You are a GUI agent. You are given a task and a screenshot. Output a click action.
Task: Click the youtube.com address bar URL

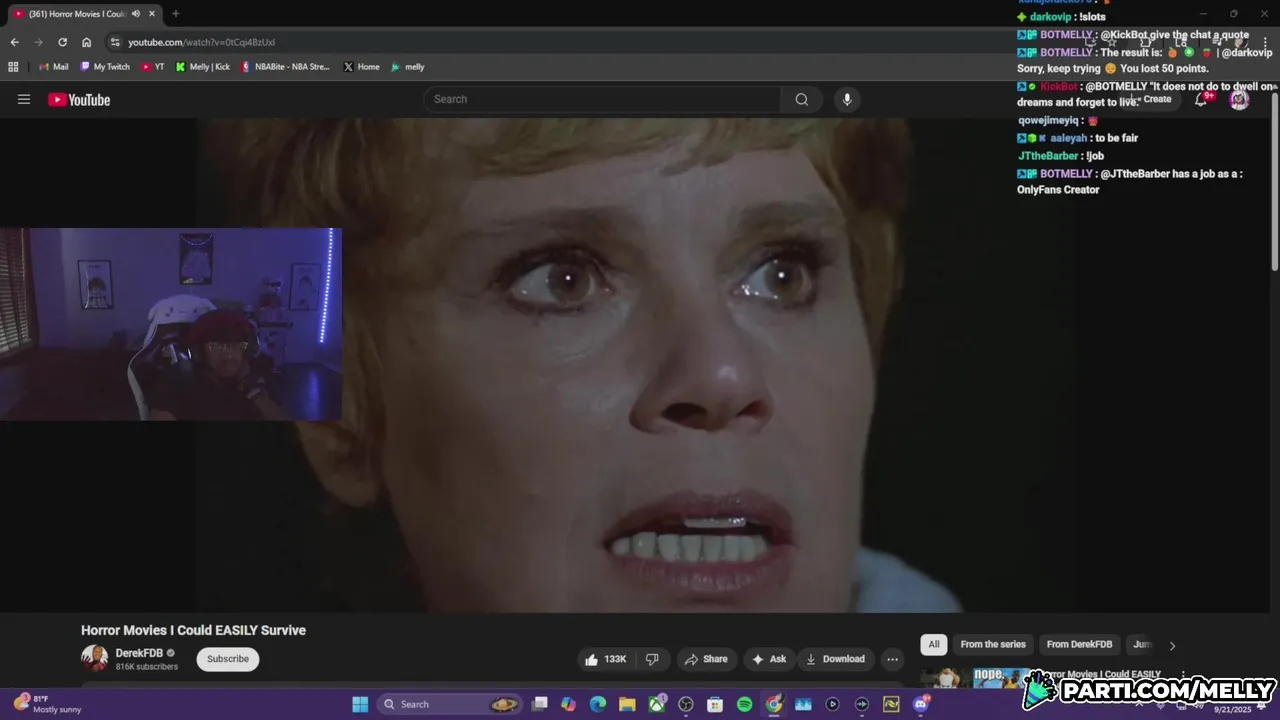(201, 42)
